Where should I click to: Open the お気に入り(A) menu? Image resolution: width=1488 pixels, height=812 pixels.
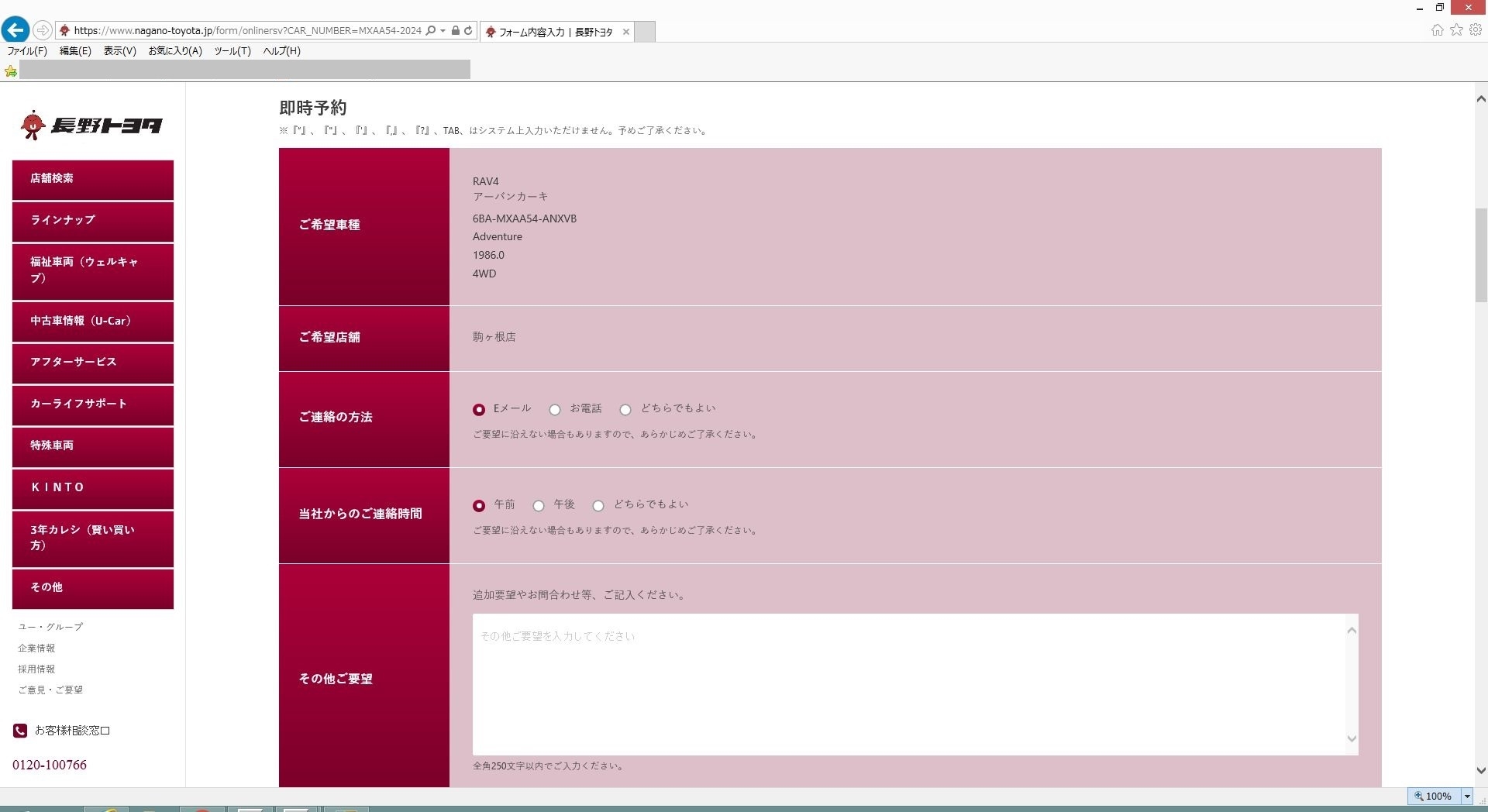174,51
